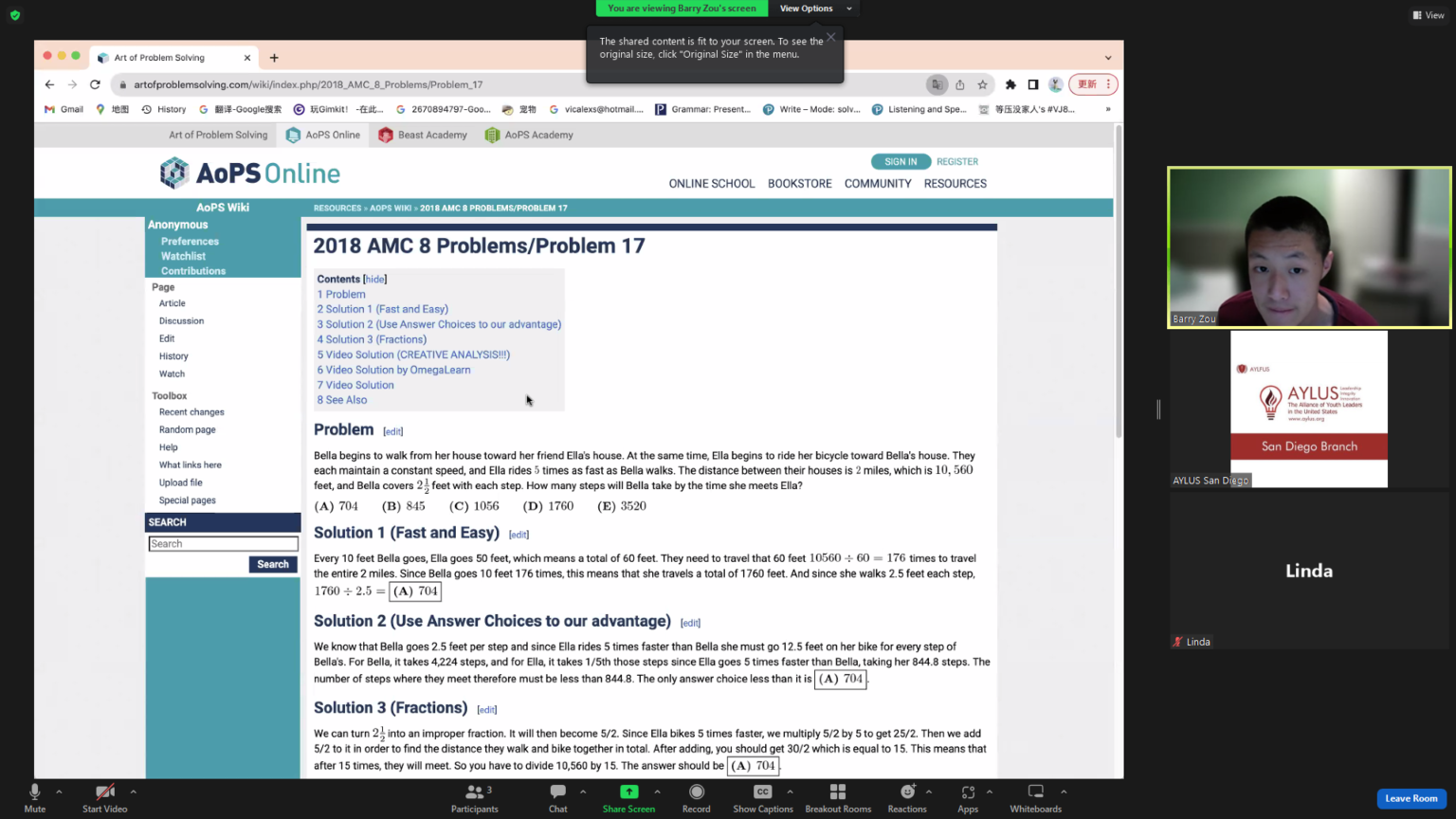This screenshot has width=1456, height=819.
Task: Open Whiteboards
Action: point(1036,798)
